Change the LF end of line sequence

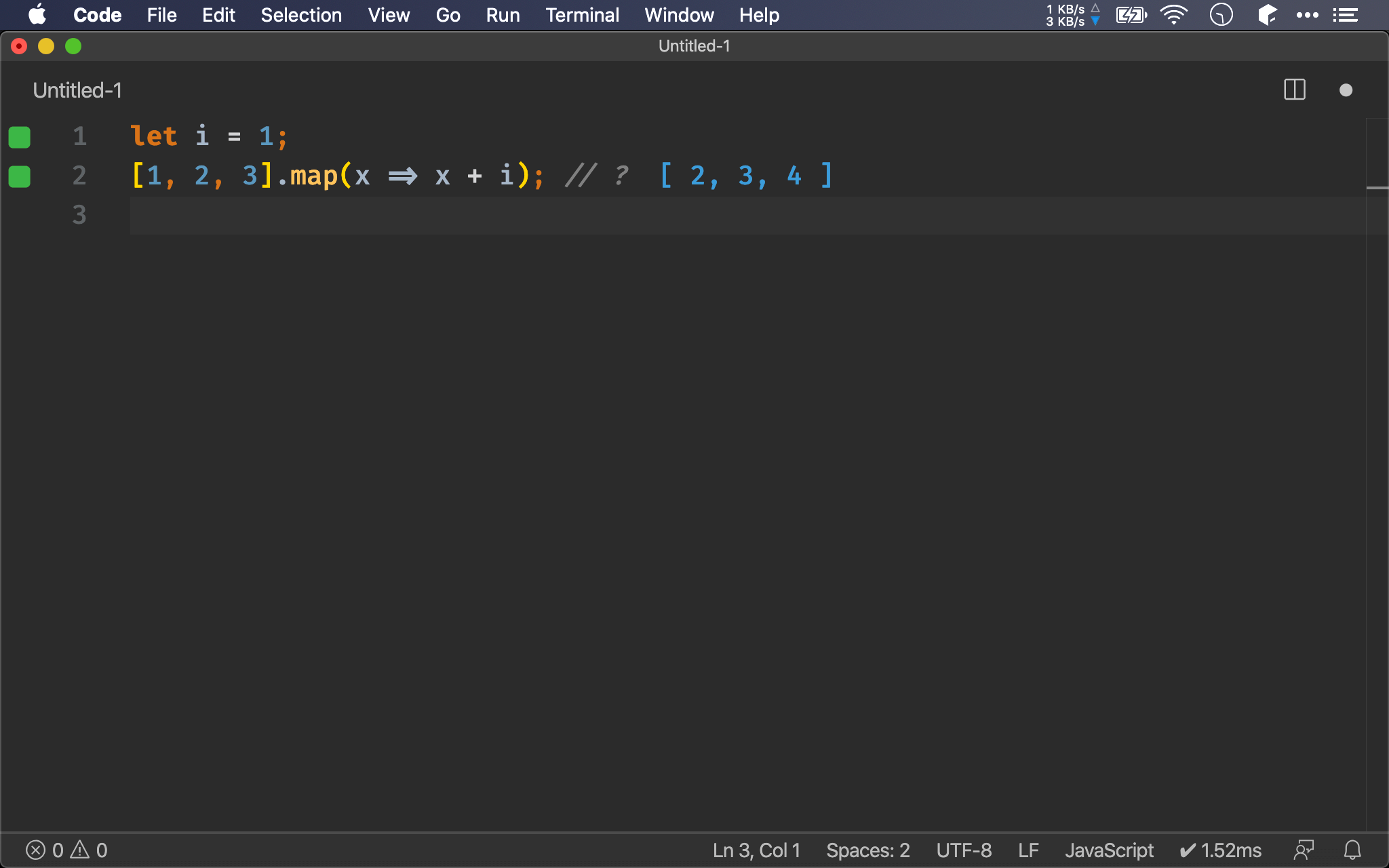pyautogui.click(x=1028, y=850)
